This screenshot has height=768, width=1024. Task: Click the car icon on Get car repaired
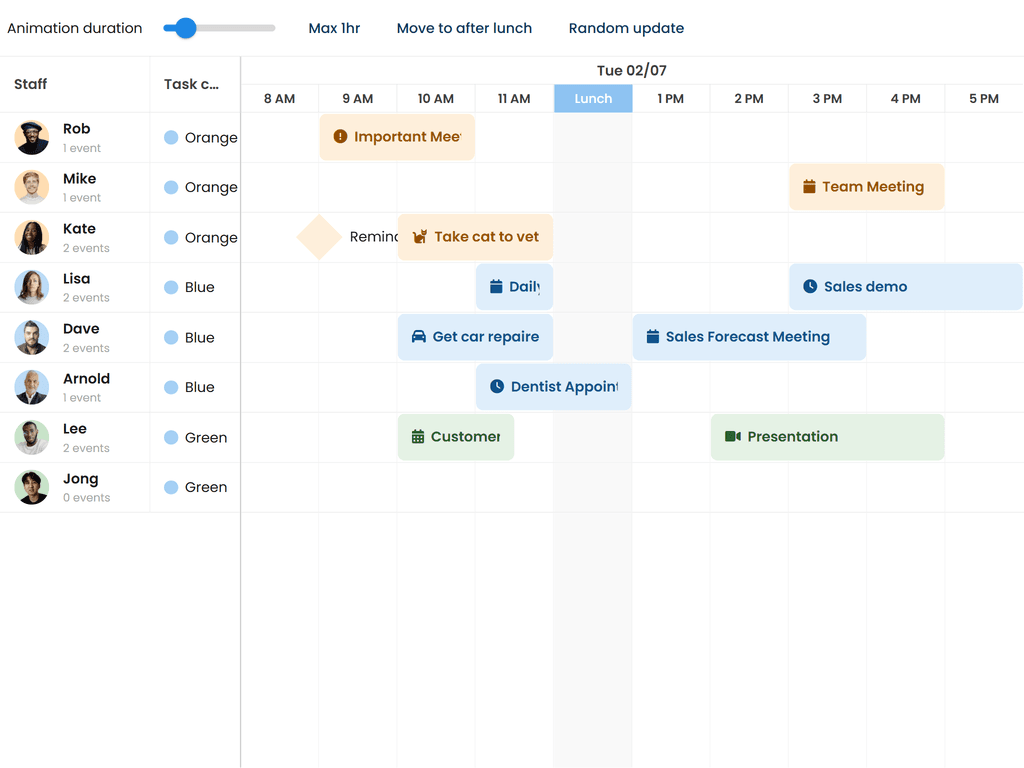pyautogui.click(x=419, y=337)
